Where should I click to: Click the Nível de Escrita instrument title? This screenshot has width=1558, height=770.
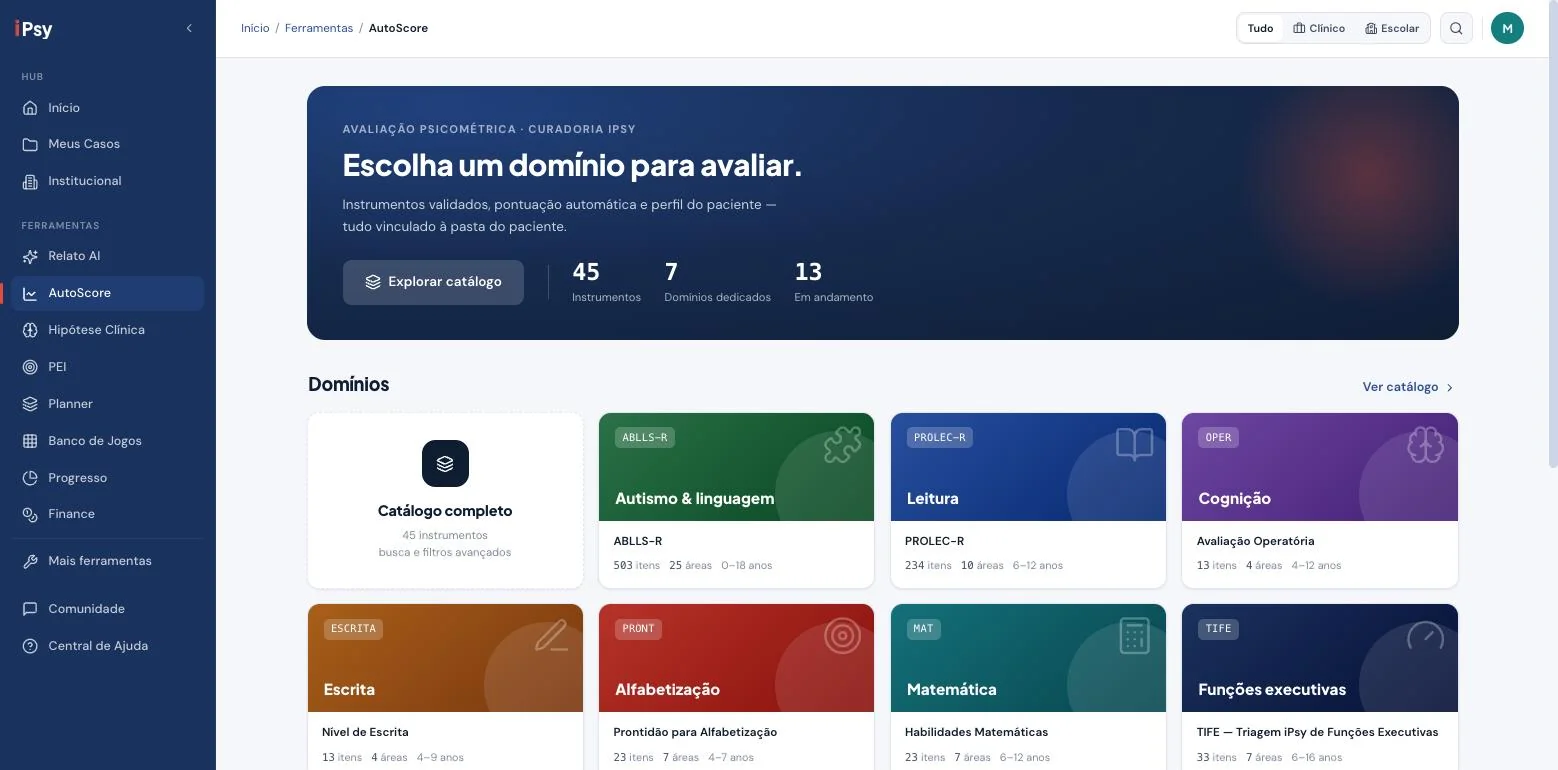(365, 732)
